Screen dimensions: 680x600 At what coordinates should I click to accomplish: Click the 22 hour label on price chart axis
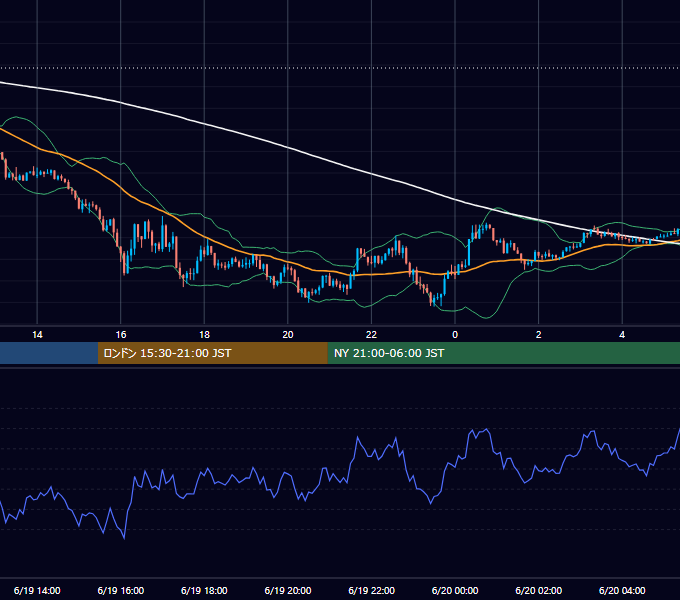(371, 335)
